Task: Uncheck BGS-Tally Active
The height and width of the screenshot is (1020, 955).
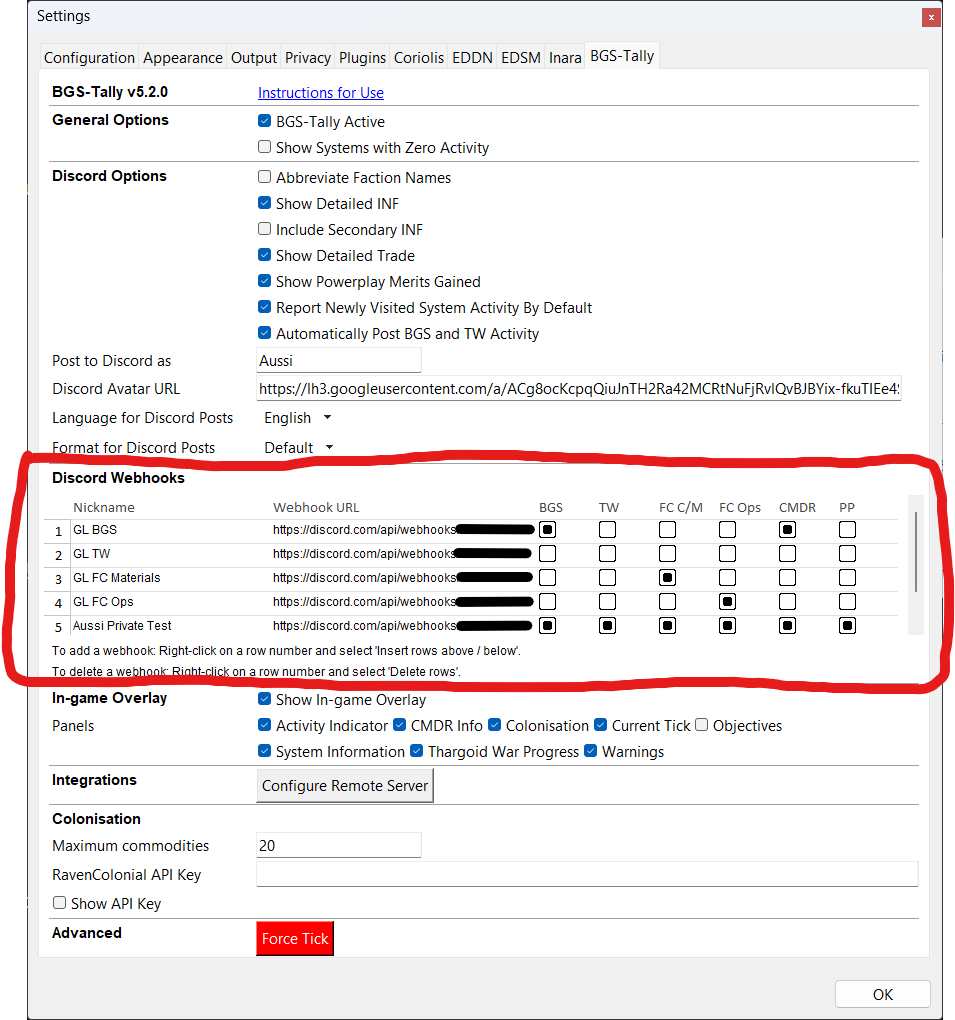Action: (264, 121)
